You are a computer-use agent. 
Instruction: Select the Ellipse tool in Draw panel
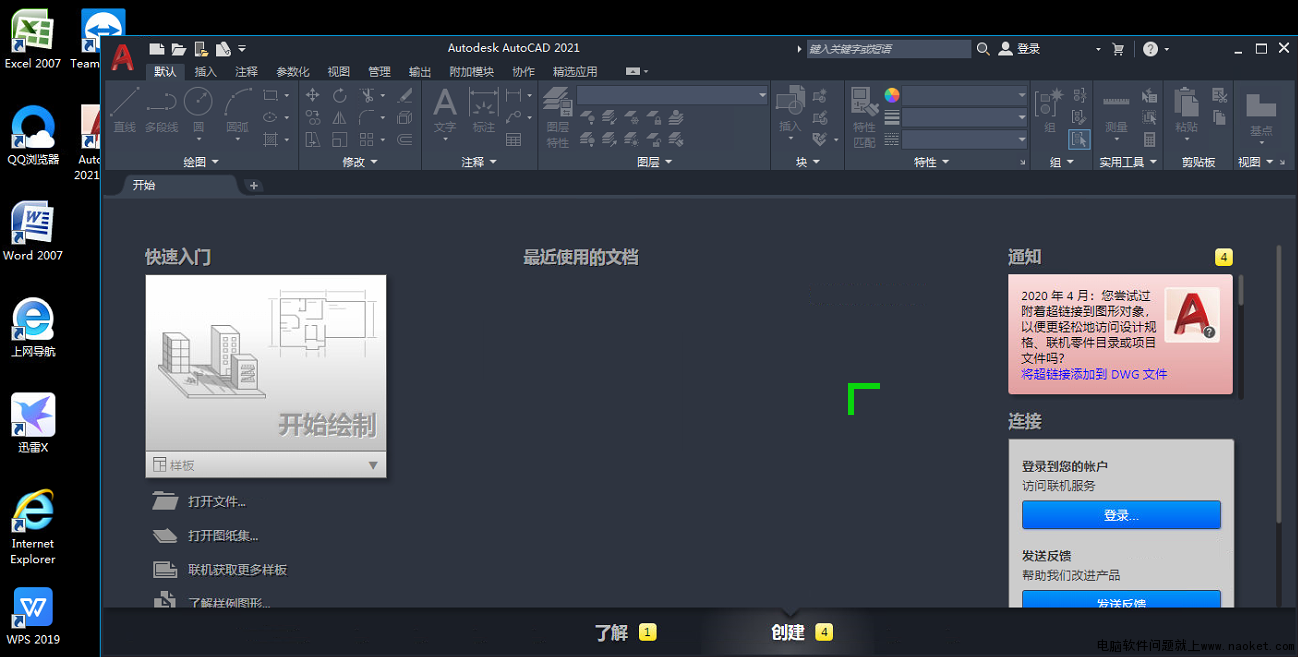pyautogui.click(x=270, y=118)
